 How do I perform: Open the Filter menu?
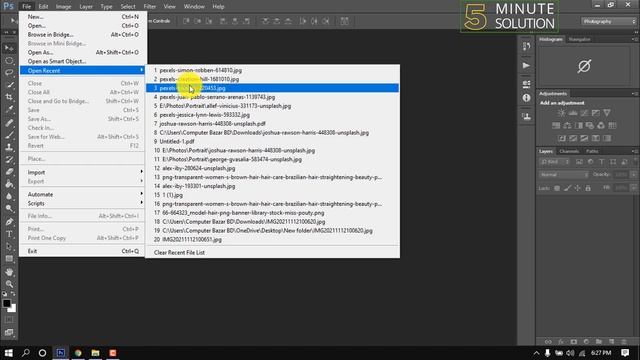click(149, 7)
